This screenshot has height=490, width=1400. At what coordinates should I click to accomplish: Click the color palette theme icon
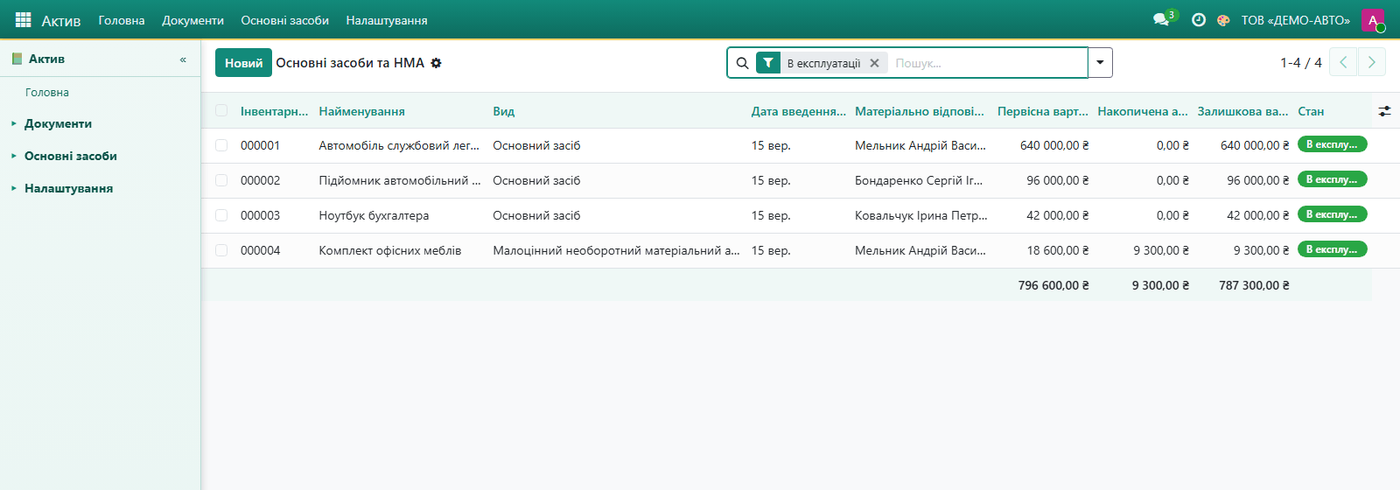[x=1223, y=20]
